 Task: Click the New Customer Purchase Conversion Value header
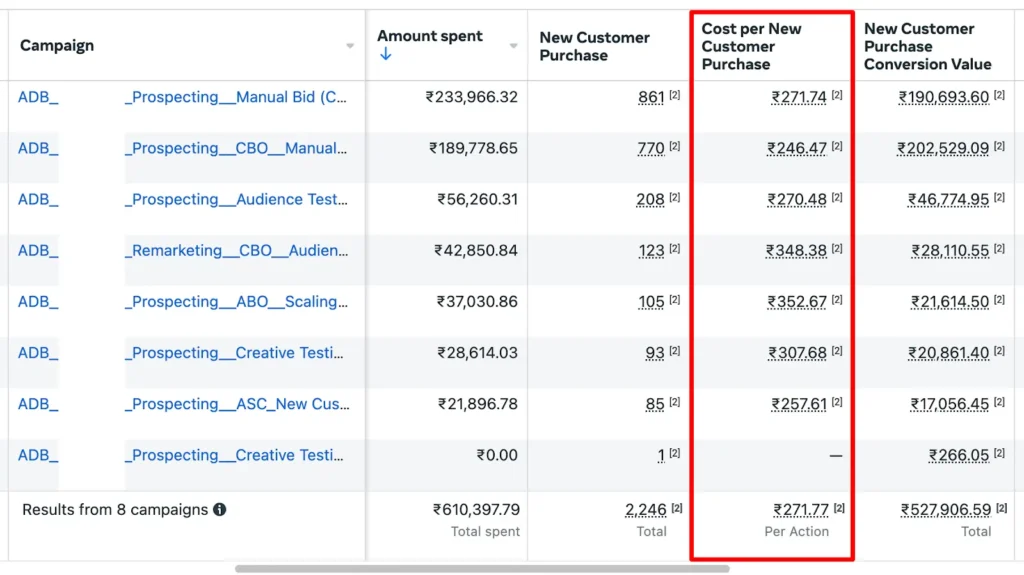tap(927, 46)
